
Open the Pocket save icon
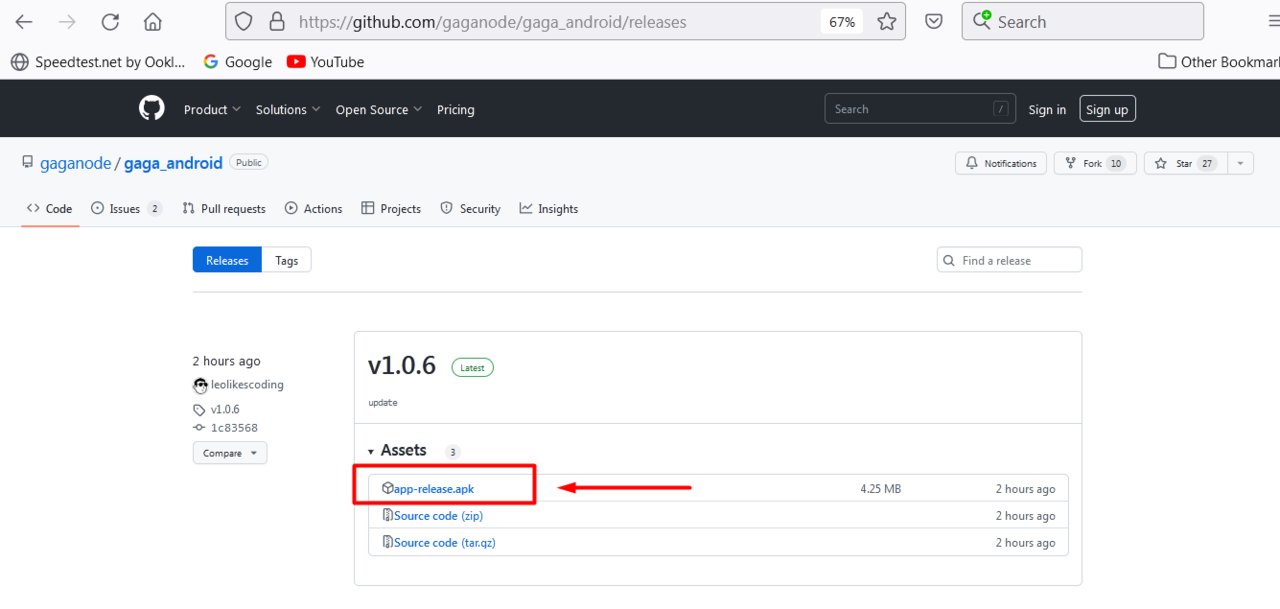click(x=934, y=22)
